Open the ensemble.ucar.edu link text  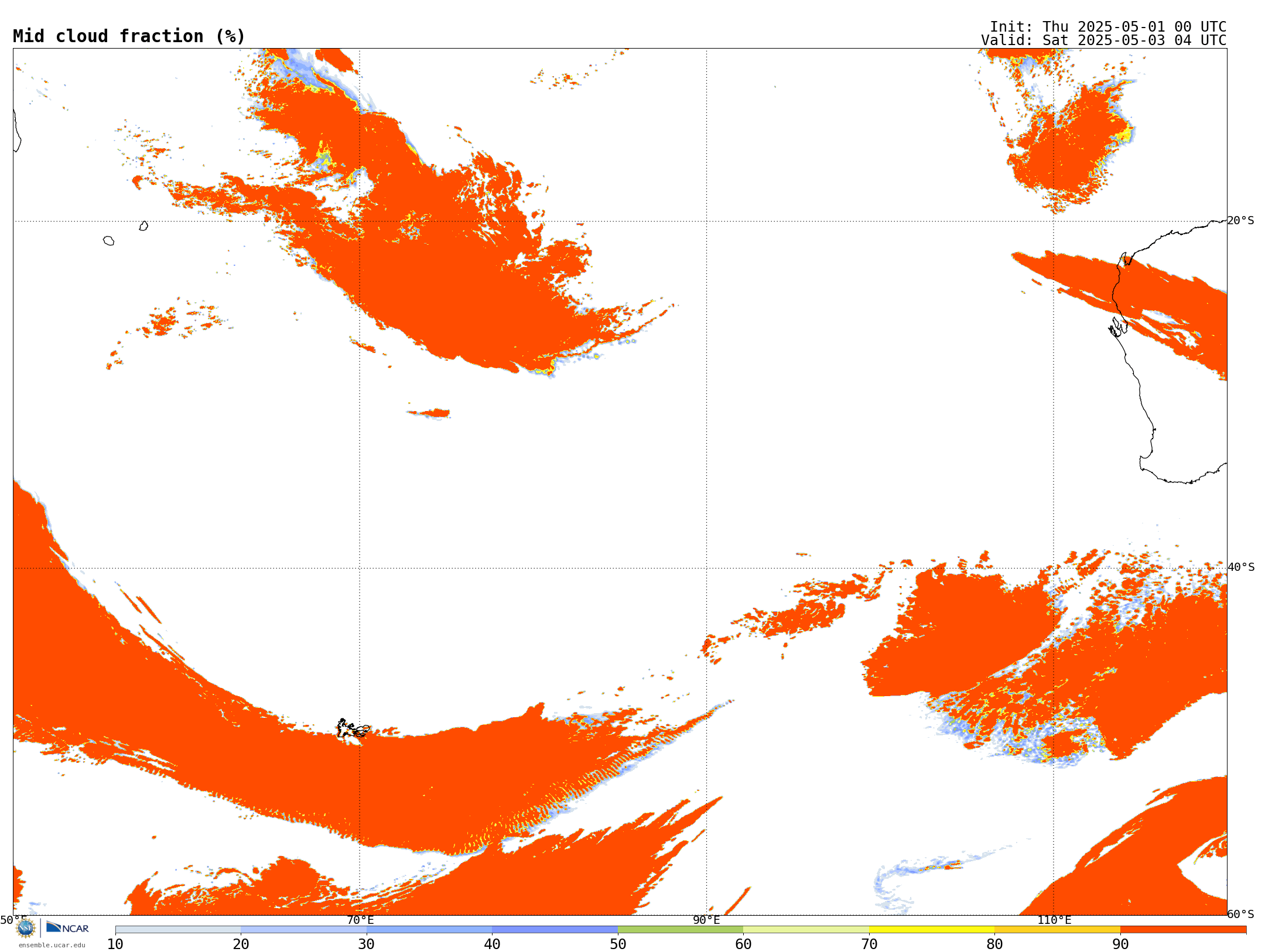point(52,945)
